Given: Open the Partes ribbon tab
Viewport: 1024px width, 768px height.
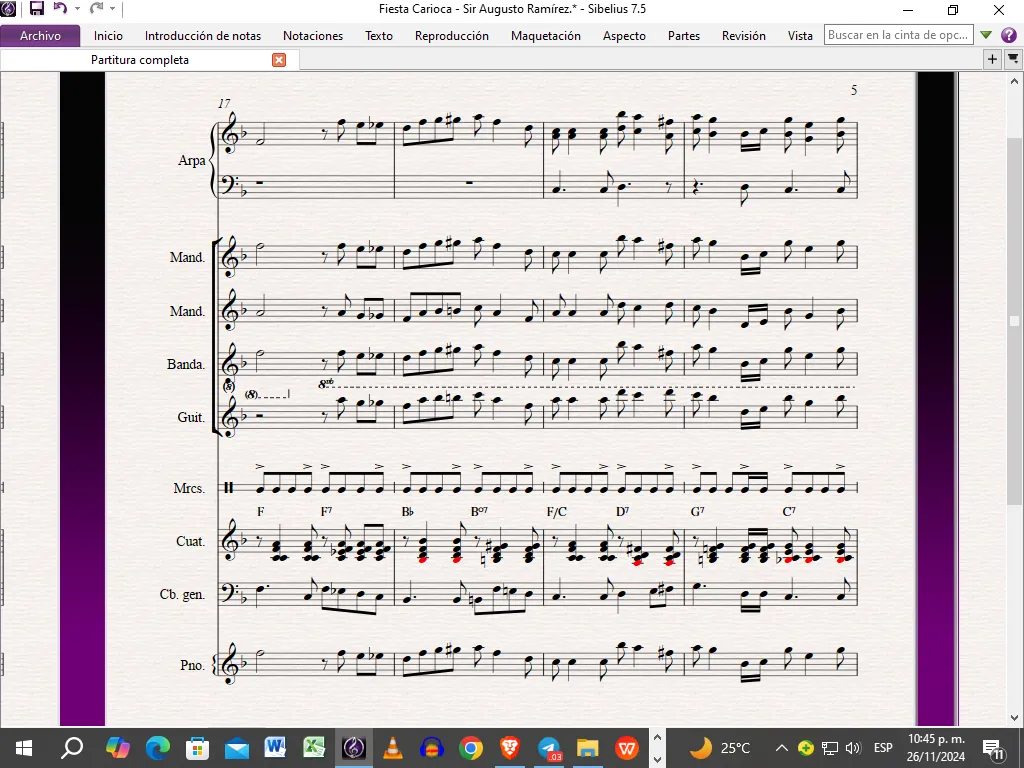Looking at the screenshot, I should click(684, 36).
